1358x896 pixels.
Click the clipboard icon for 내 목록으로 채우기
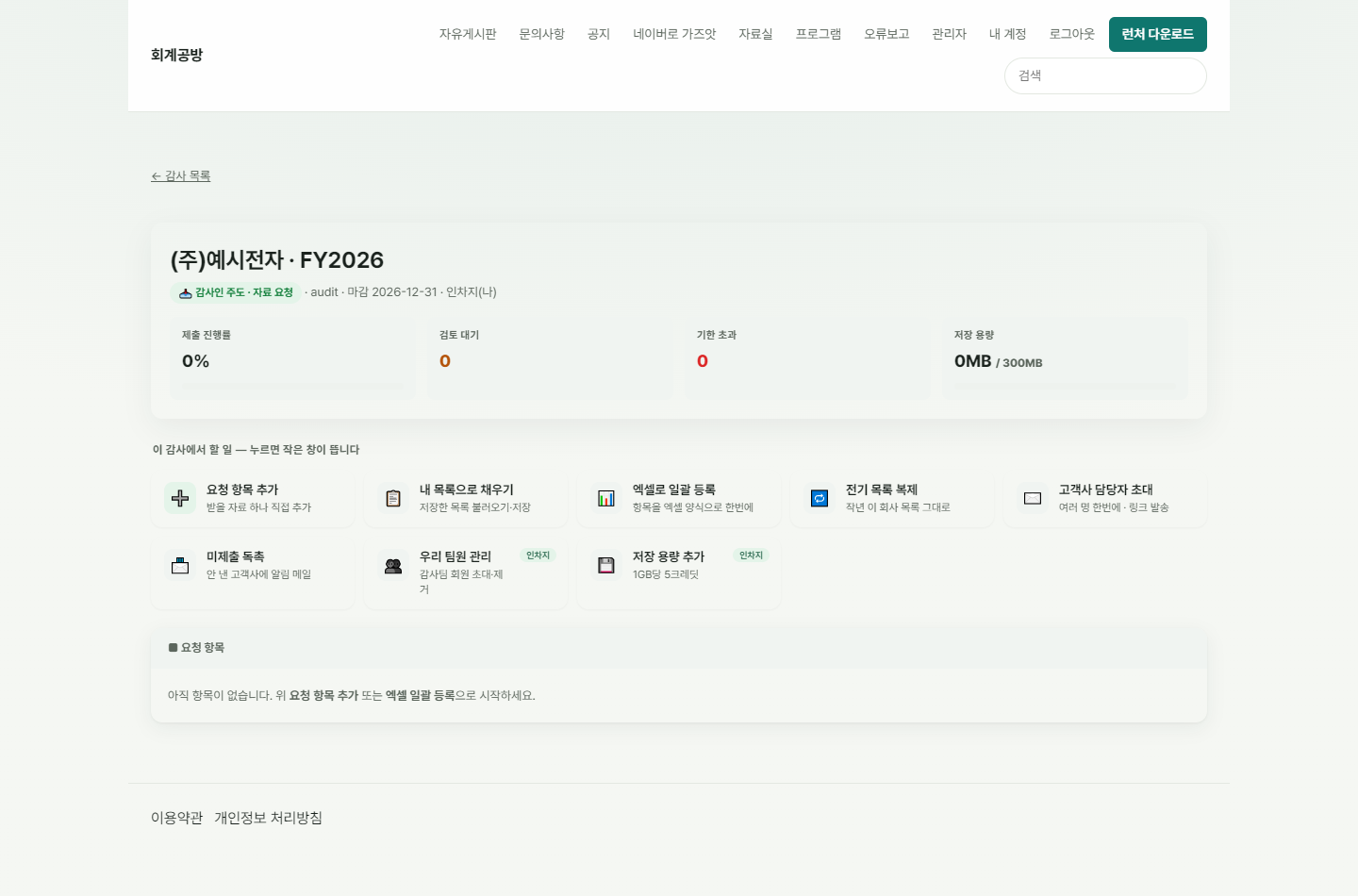tap(393, 498)
